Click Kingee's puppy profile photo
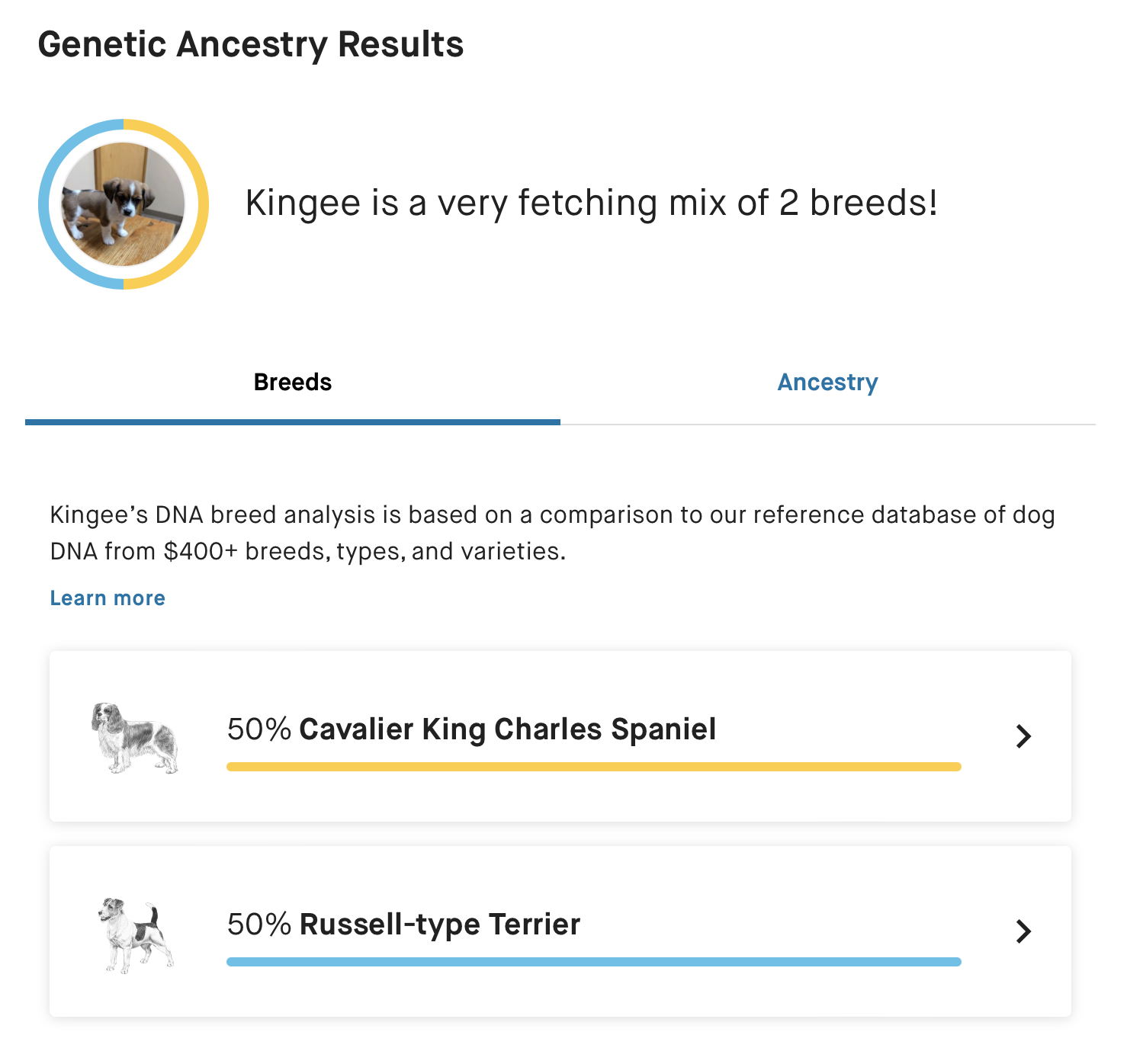Viewport: 1127px width, 1064px height. pos(124,204)
